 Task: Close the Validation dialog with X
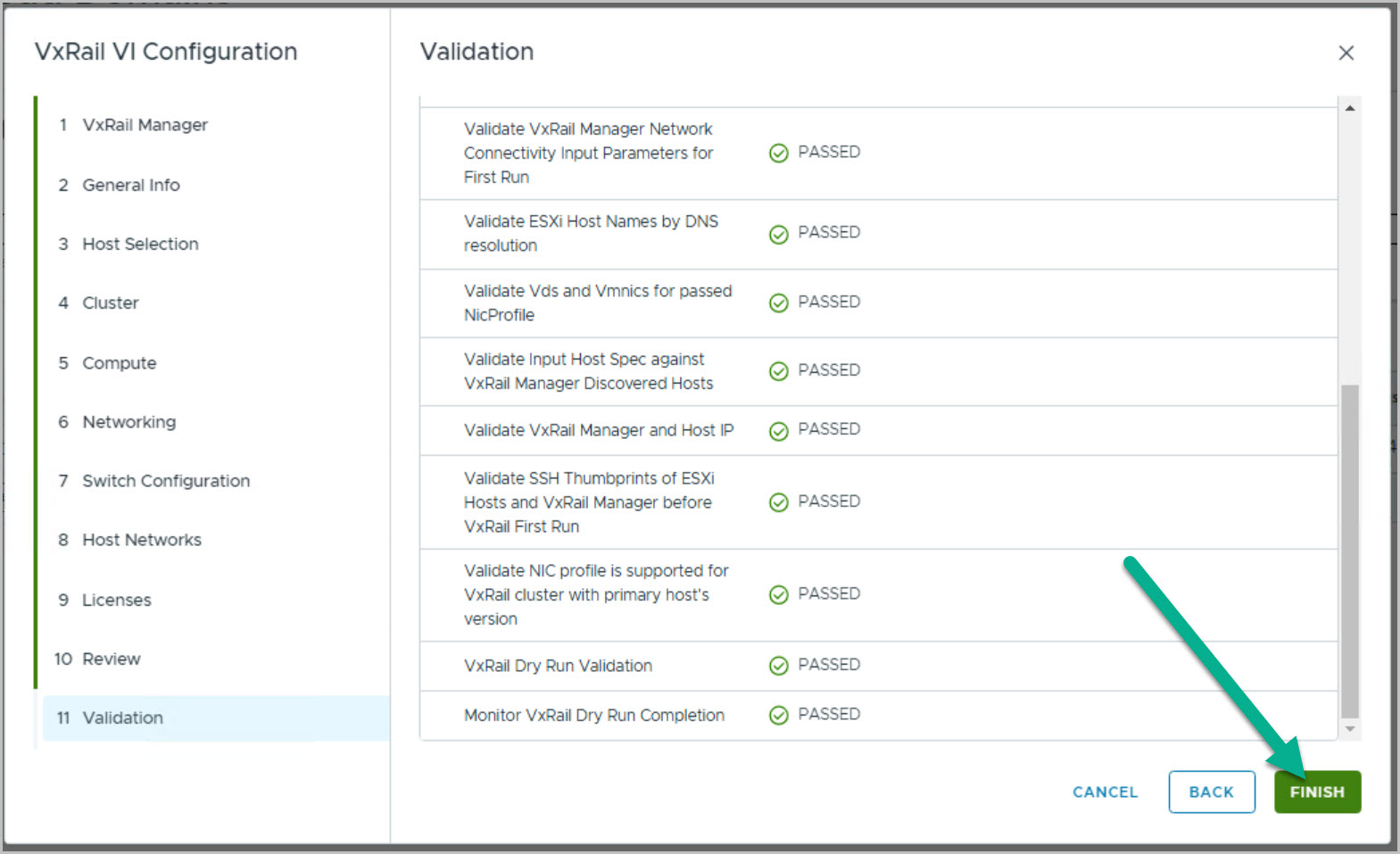(x=1346, y=53)
